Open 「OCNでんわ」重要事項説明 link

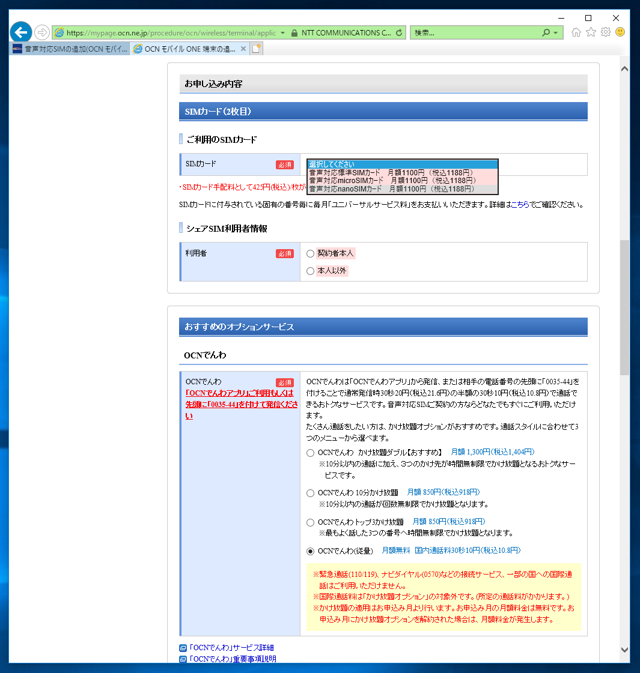click(x=233, y=658)
